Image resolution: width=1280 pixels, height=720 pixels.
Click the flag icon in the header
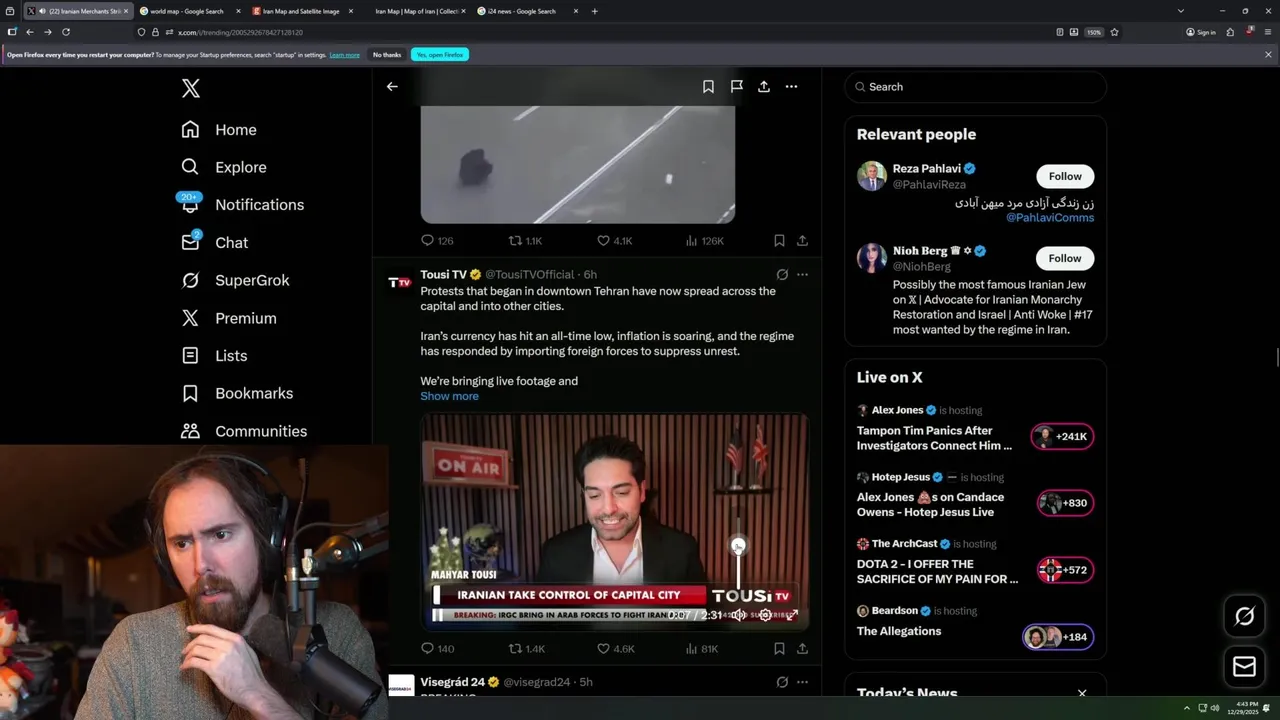(736, 87)
